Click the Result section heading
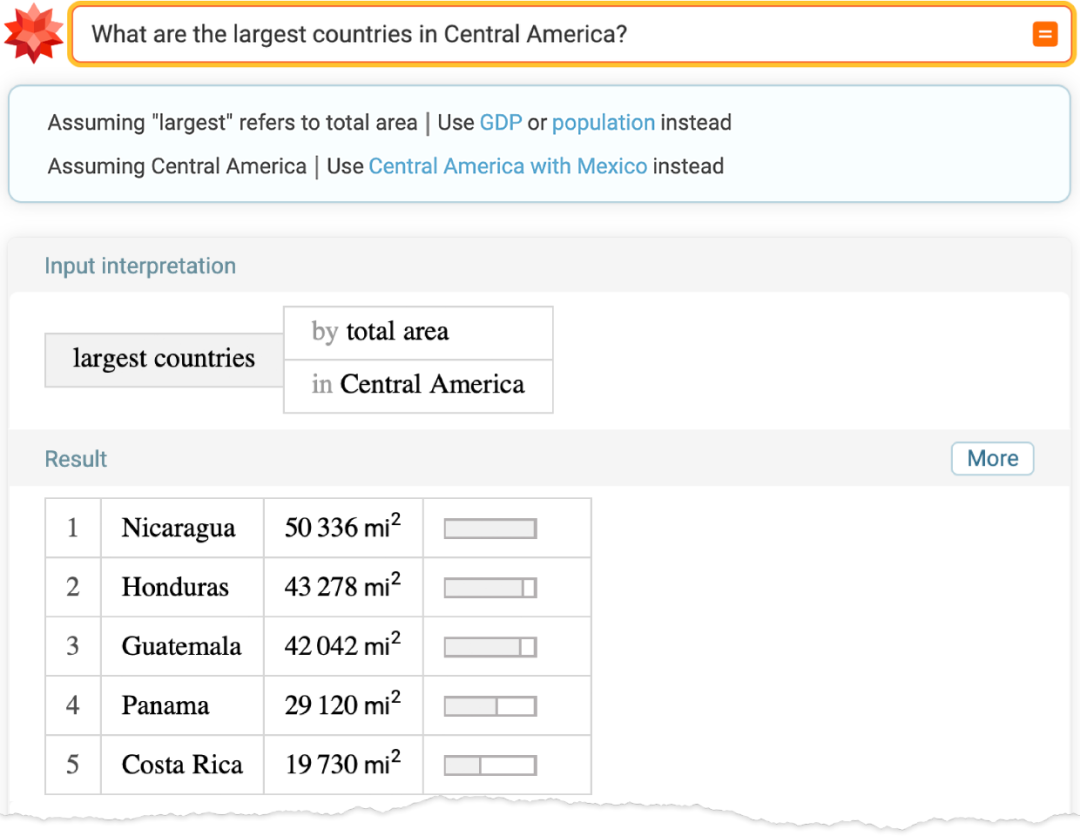Viewport: 1080px width, 836px height. tap(76, 459)
